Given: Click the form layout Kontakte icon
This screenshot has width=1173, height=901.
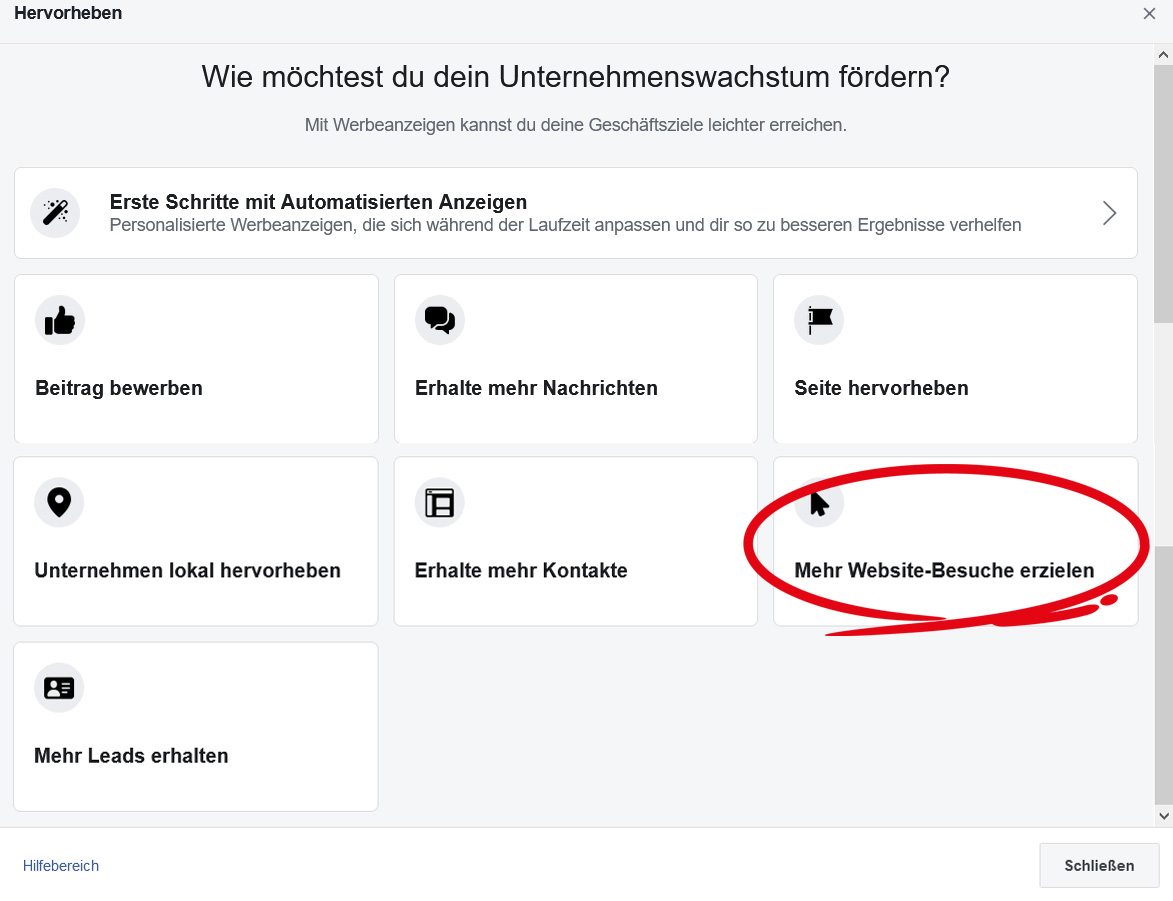Looking at the screenshot, I should click(440, 502).
